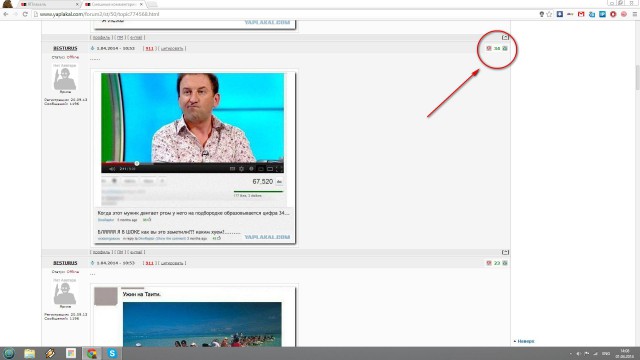Open the colorful squares taskbar app
This screenshot has height=360, width=640.
pyautogui.click(x=71, y=353)
